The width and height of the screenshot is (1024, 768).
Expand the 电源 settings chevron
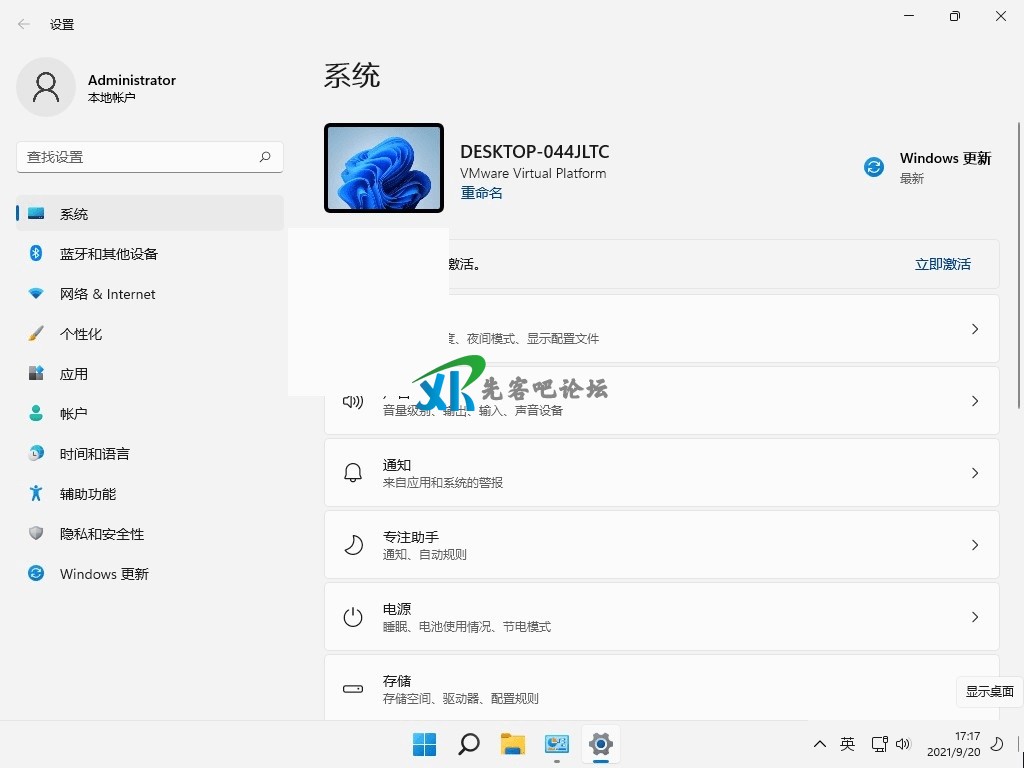pos(975,617)
